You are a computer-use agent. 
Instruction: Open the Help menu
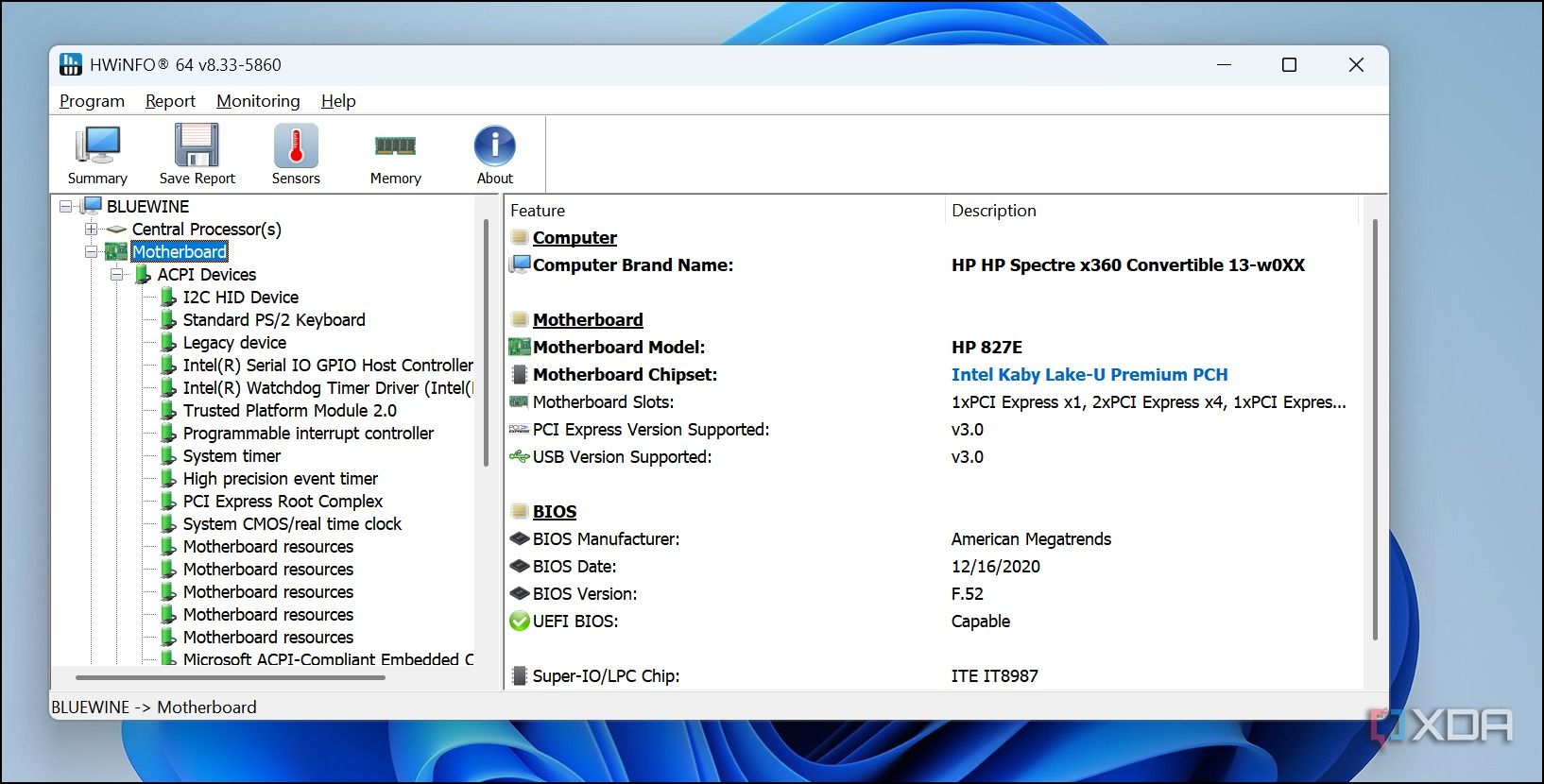pos(338,101)
